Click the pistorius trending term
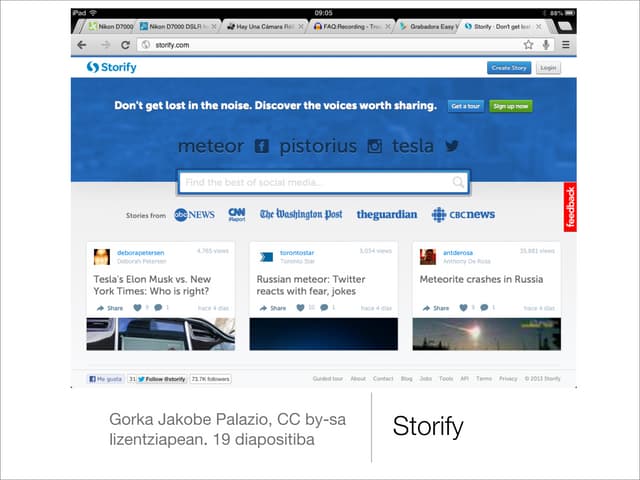 [x=318, y=146]
